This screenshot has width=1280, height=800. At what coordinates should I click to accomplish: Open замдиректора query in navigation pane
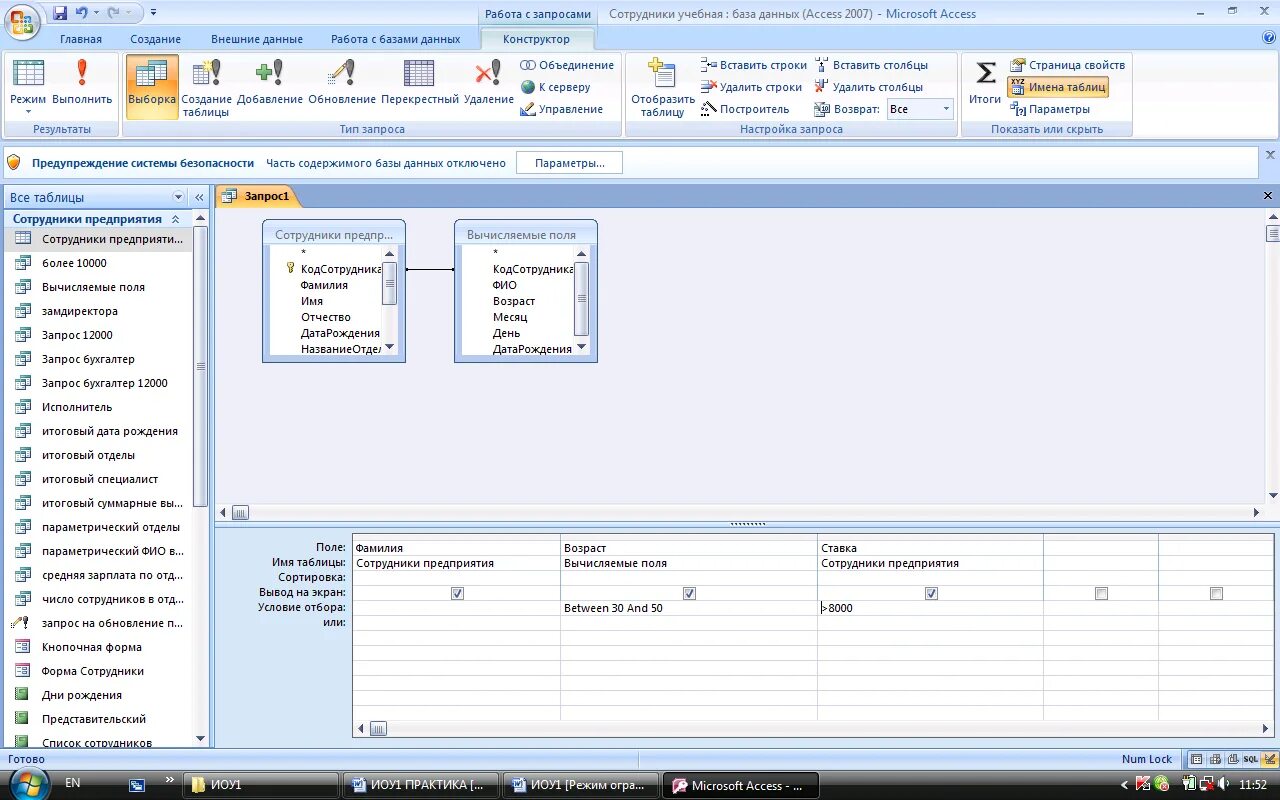(80, 311)
